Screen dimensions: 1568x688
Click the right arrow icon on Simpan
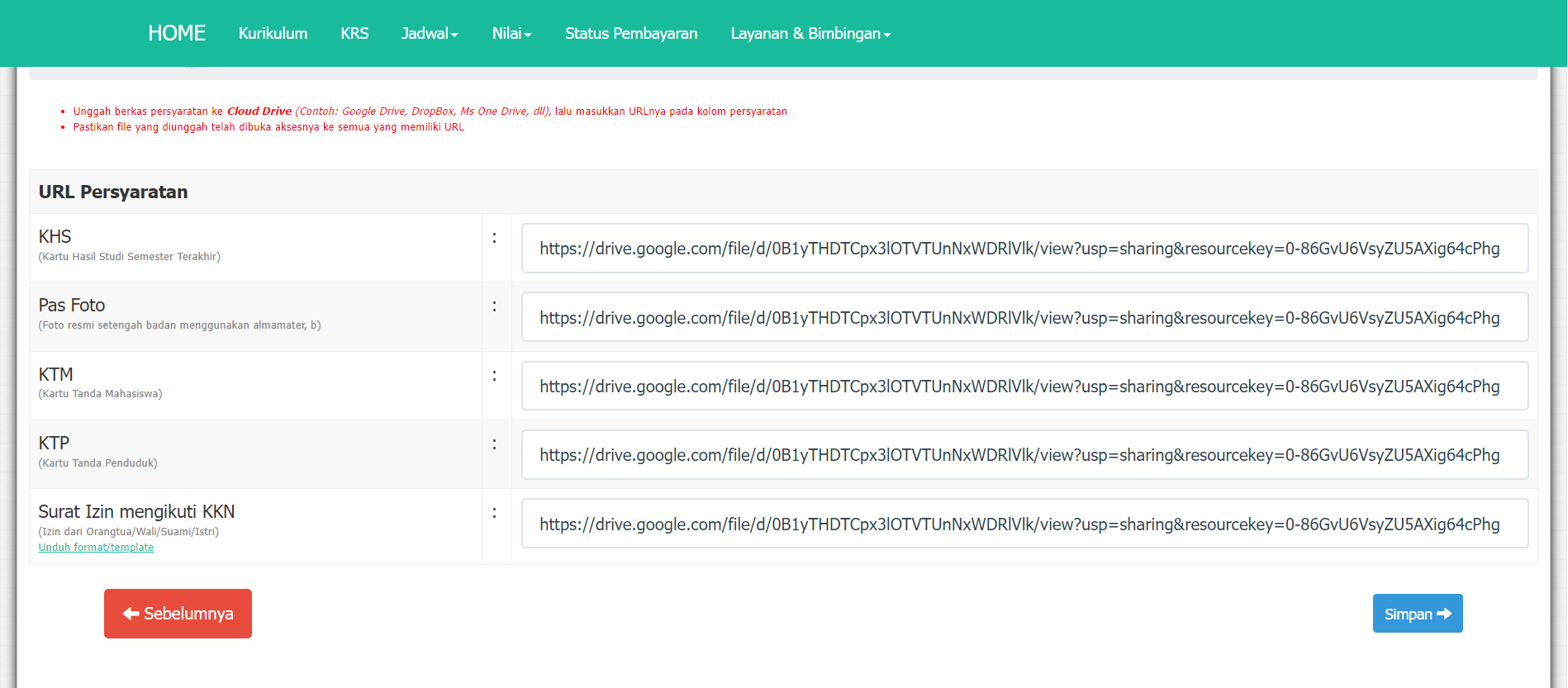tap(1444, 614)
